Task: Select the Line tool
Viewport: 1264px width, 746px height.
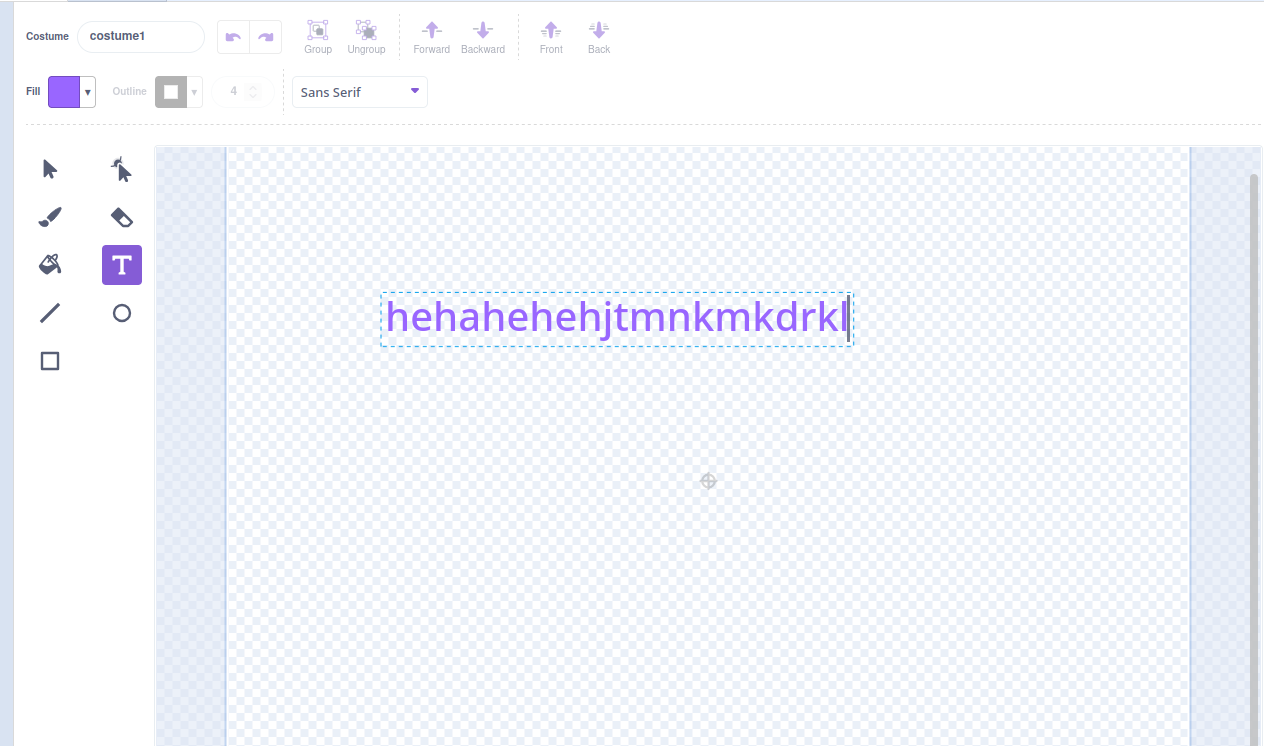Action: click(50, 313)
